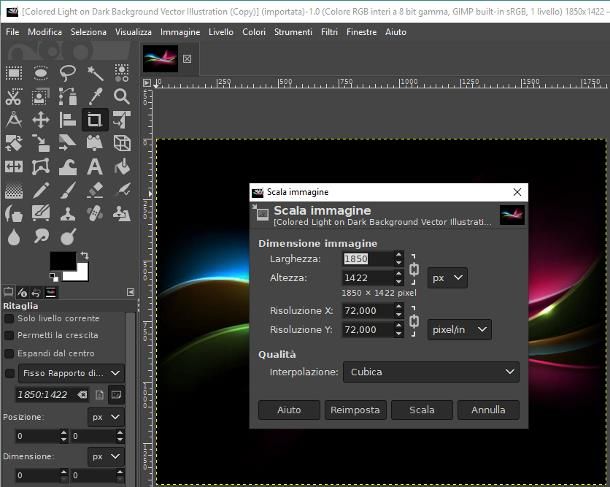The image size is (610, 487).
Task: Select the Perspective tool
Action: point(95,143)
